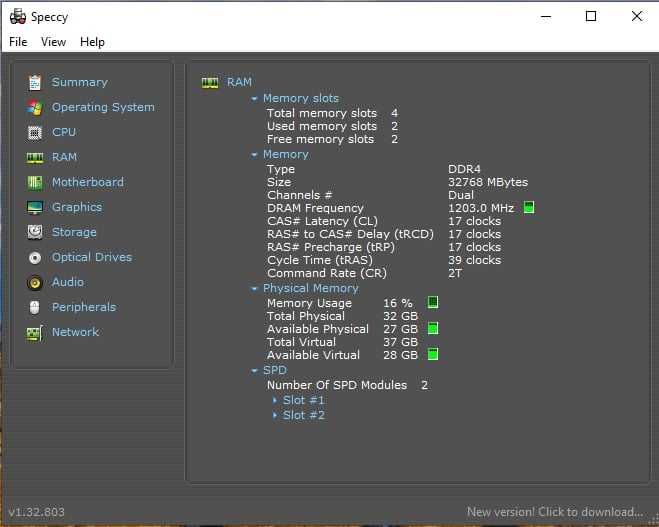
Task: Click the Speccy app icon in title bar
Action: (x=18, y=17)
